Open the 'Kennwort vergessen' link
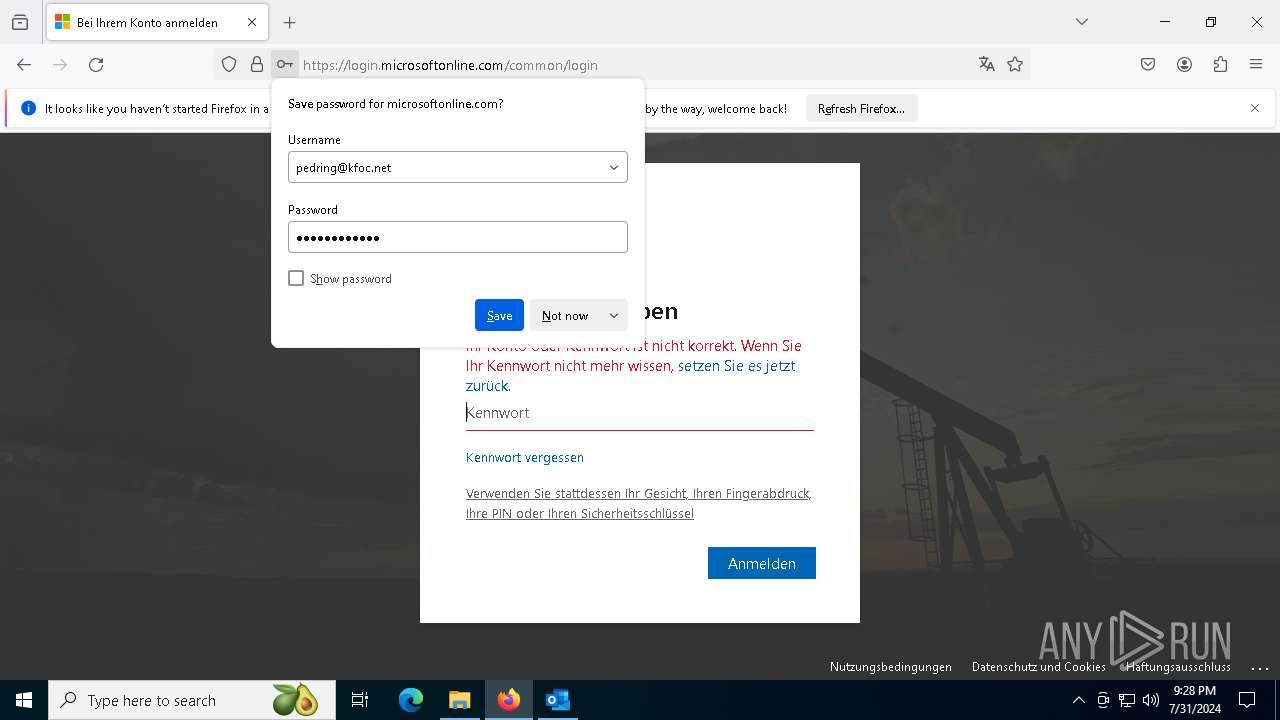Image resolution: width=1280 pixels, height=720 pixels. click(x=525, y=457)
